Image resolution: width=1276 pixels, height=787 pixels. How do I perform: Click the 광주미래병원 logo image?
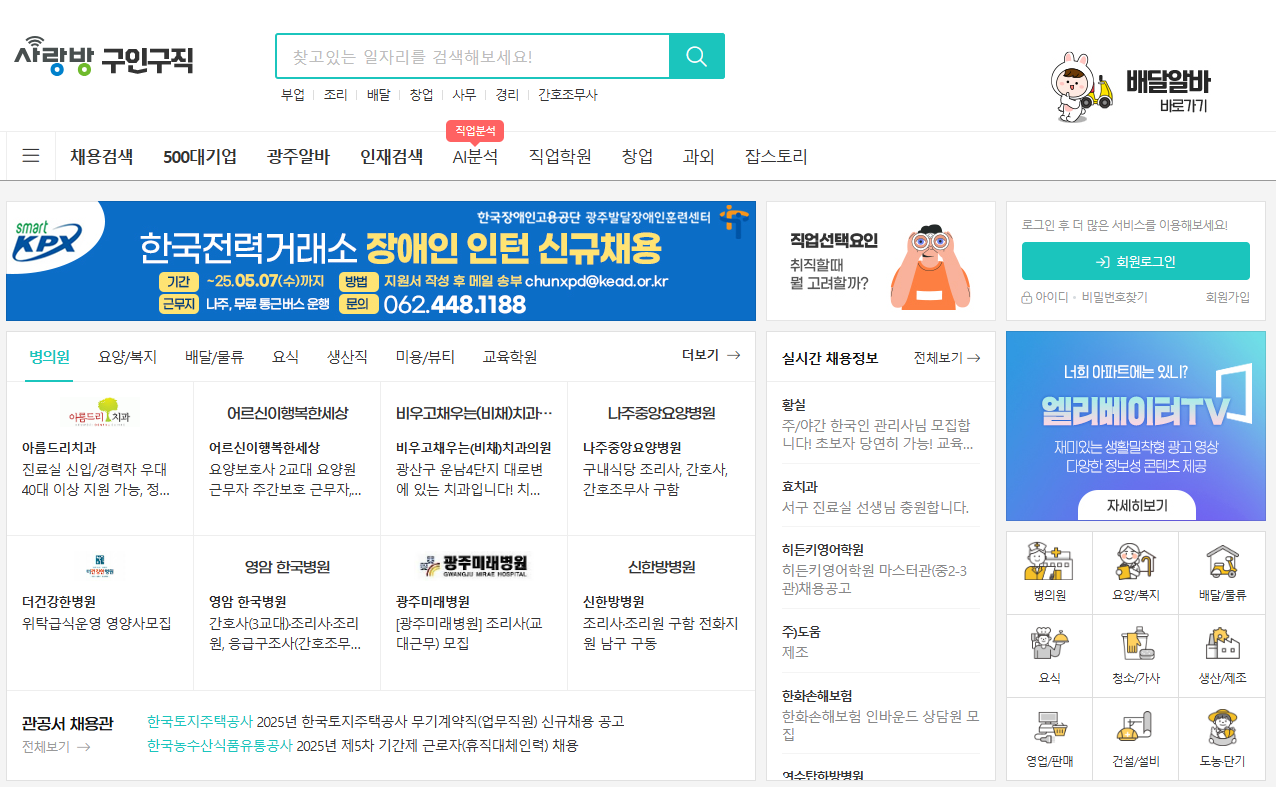[x=474, y=566]
